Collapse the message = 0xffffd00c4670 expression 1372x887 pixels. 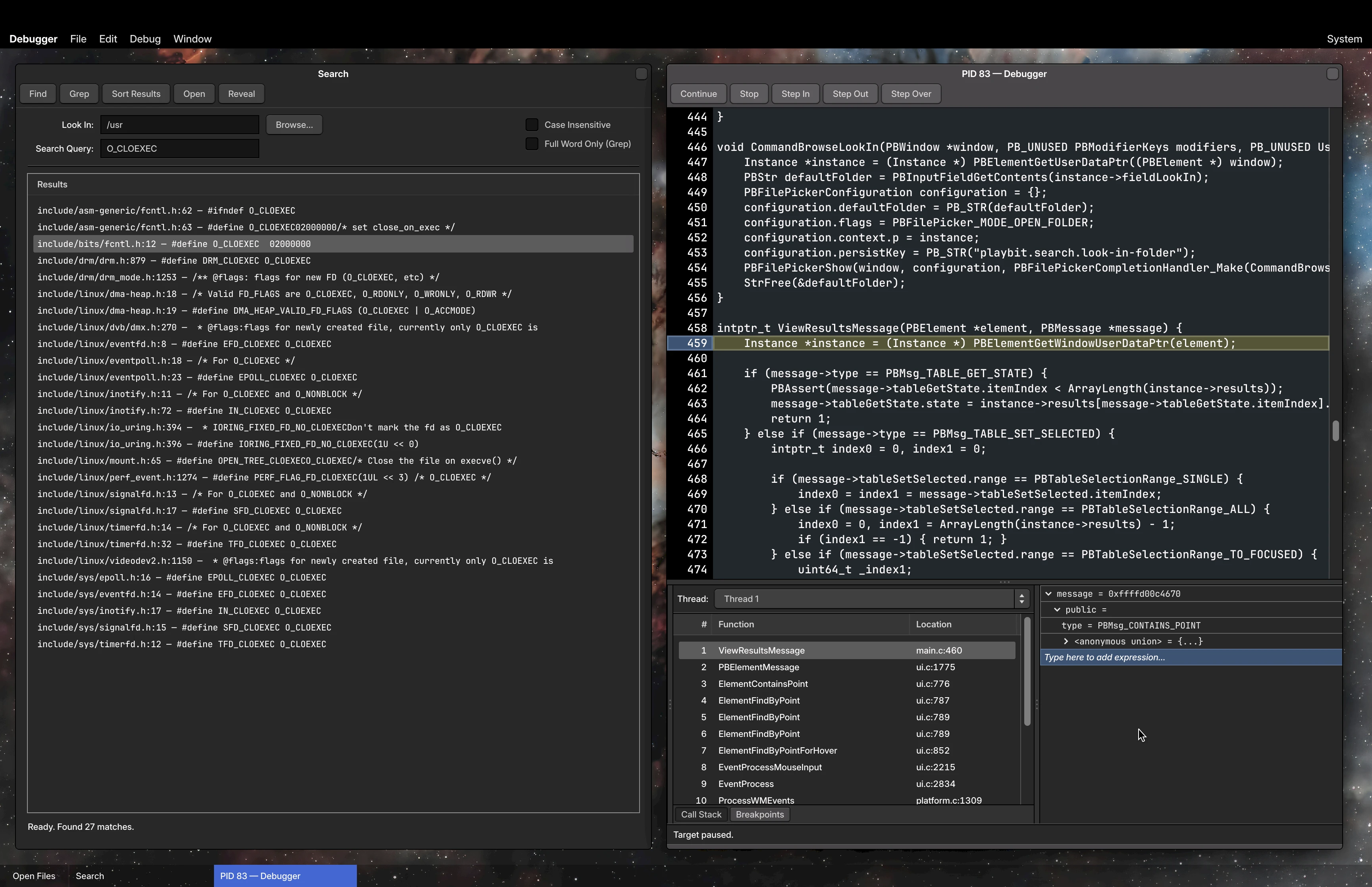[x=1048, y=594]
